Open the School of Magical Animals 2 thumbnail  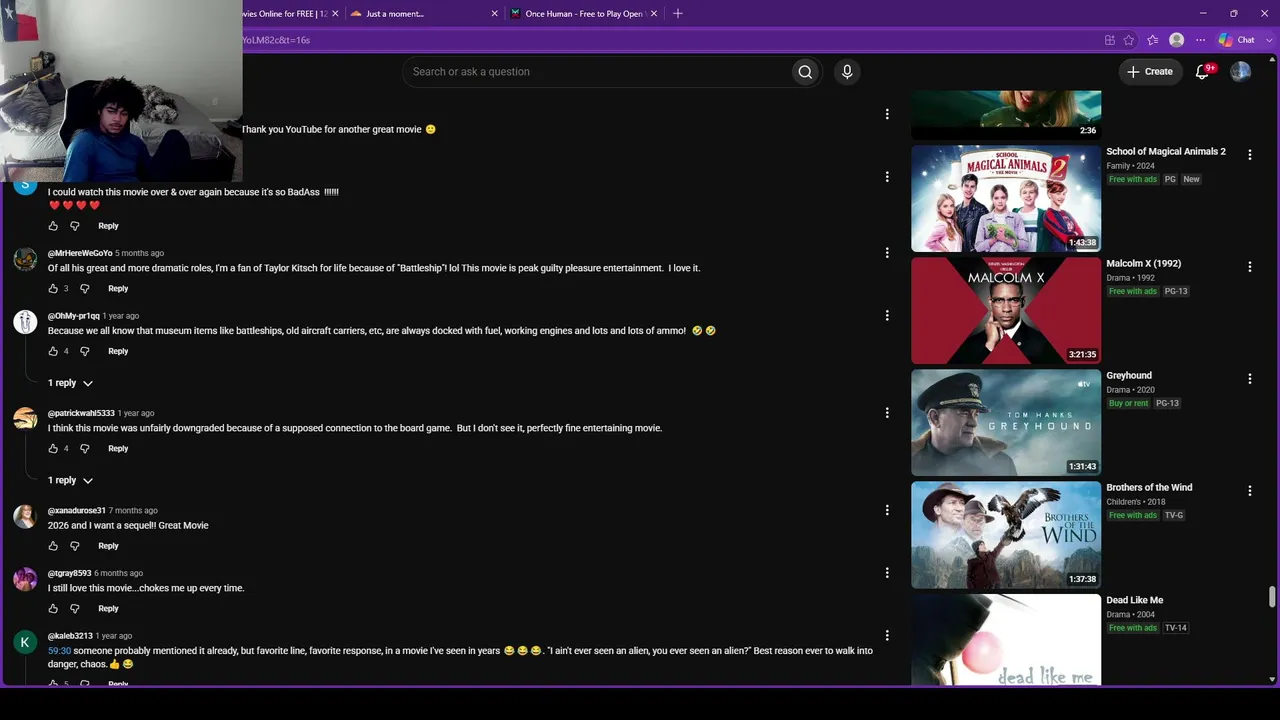tap(1006, 199)
